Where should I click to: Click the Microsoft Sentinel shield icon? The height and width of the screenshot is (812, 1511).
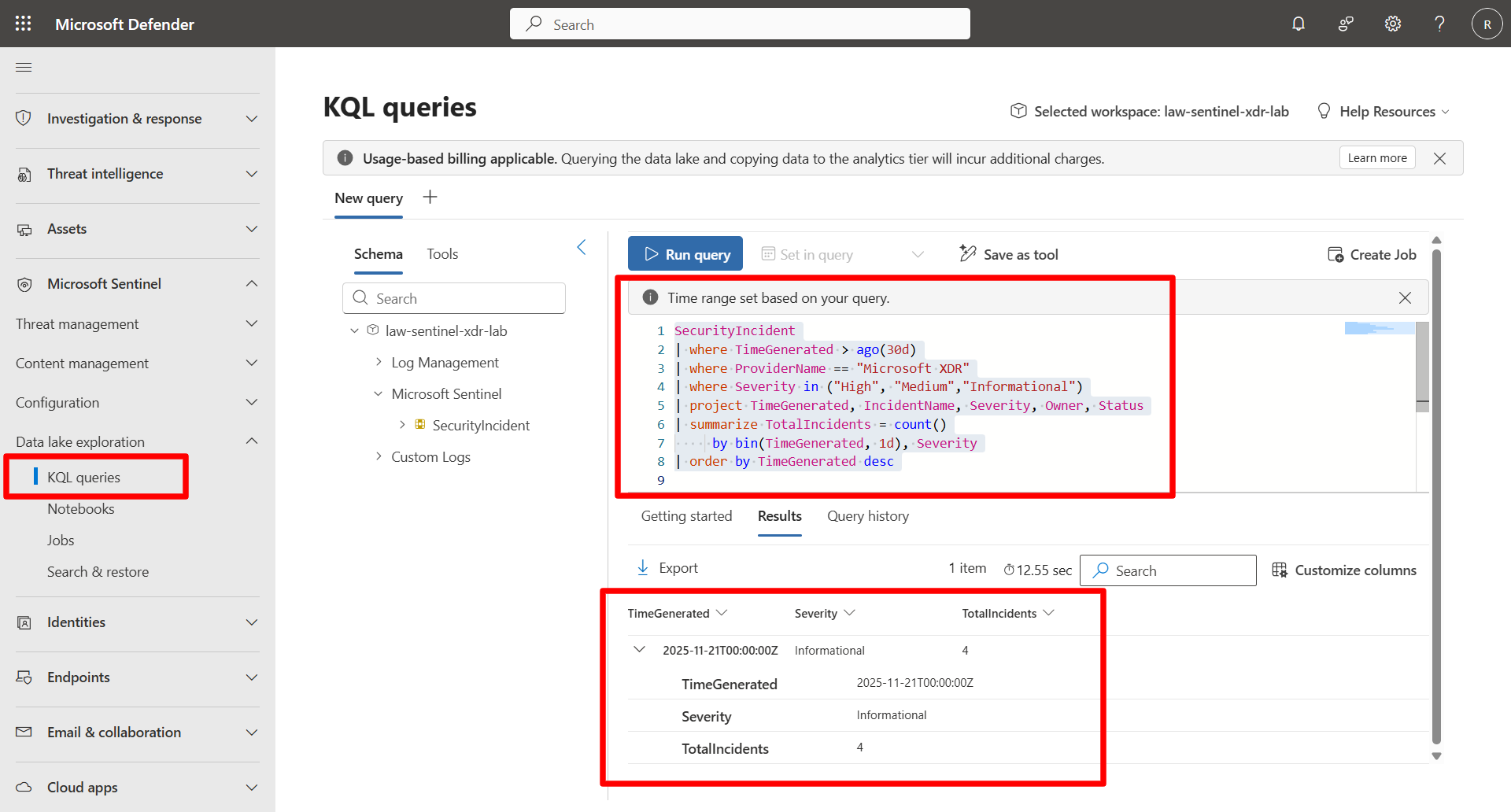pos(24,284)
